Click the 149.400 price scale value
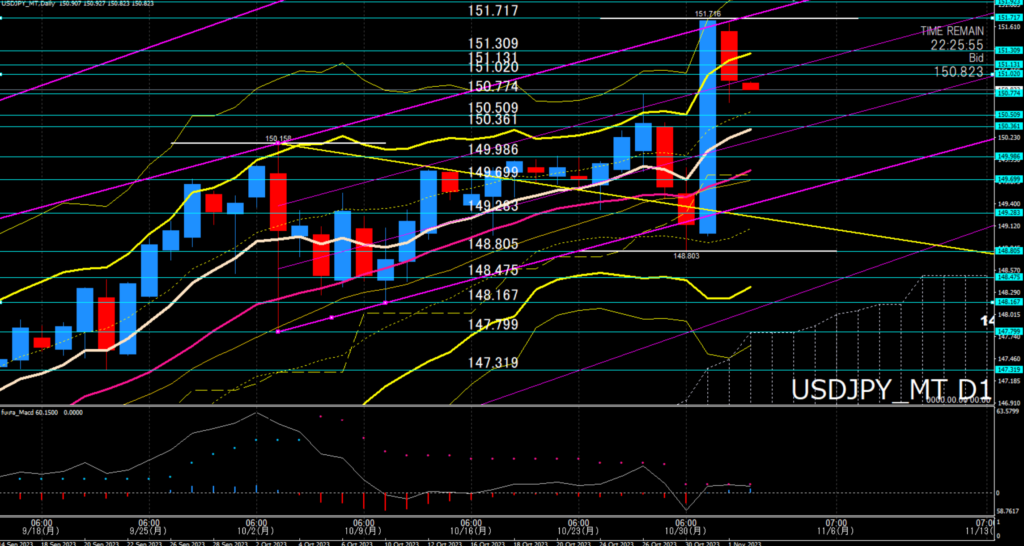Screen dimensions: 1024x546 point(1007,204)
